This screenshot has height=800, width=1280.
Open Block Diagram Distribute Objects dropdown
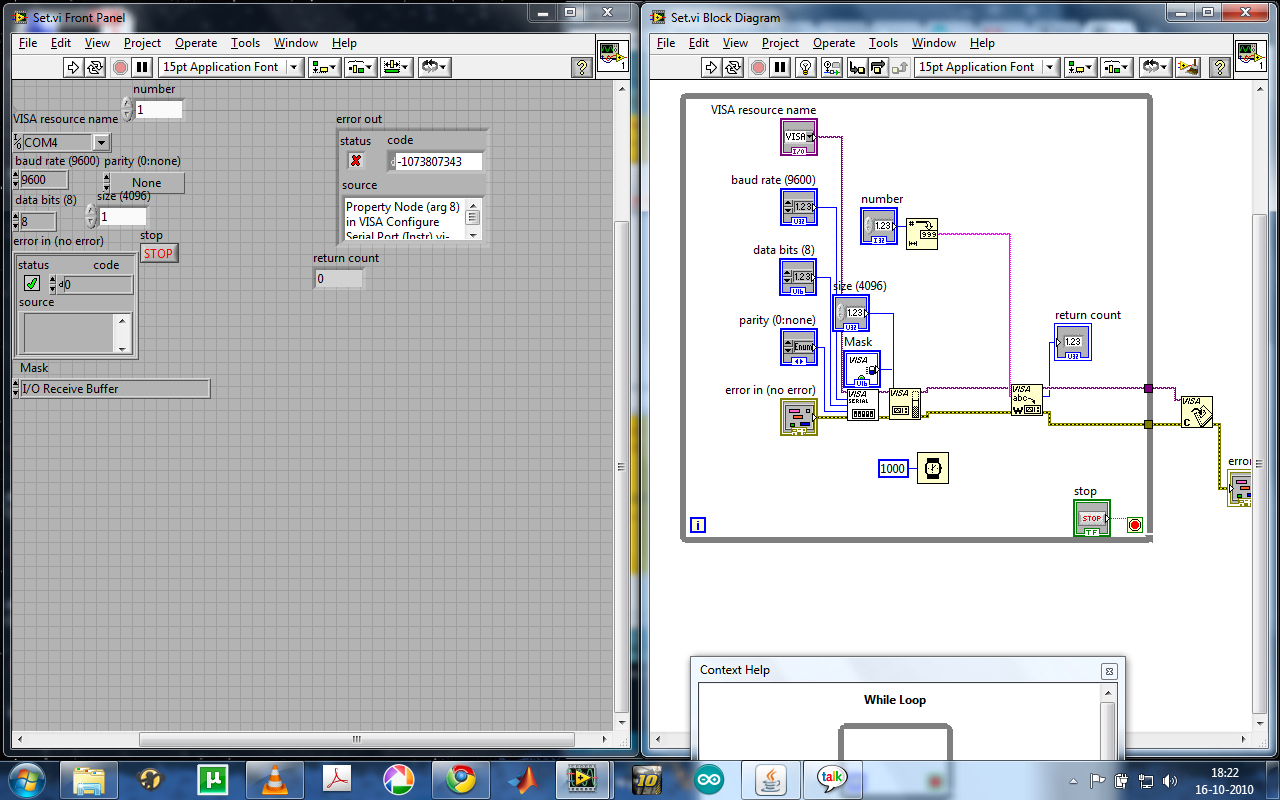[1116, 67]
